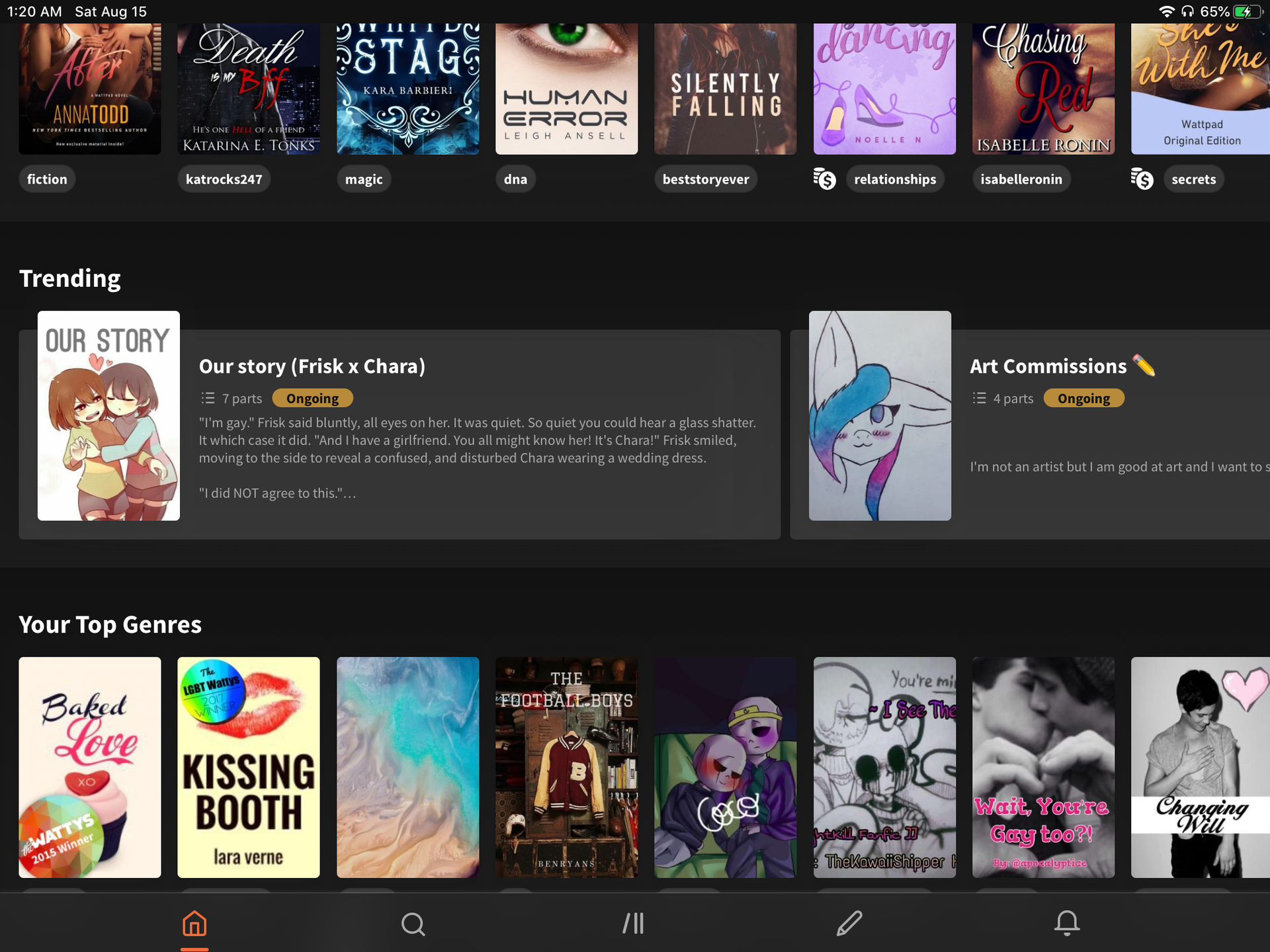Tap the battery indicator in status bar
The image size is (1270, 952).
click(1247, 11)
